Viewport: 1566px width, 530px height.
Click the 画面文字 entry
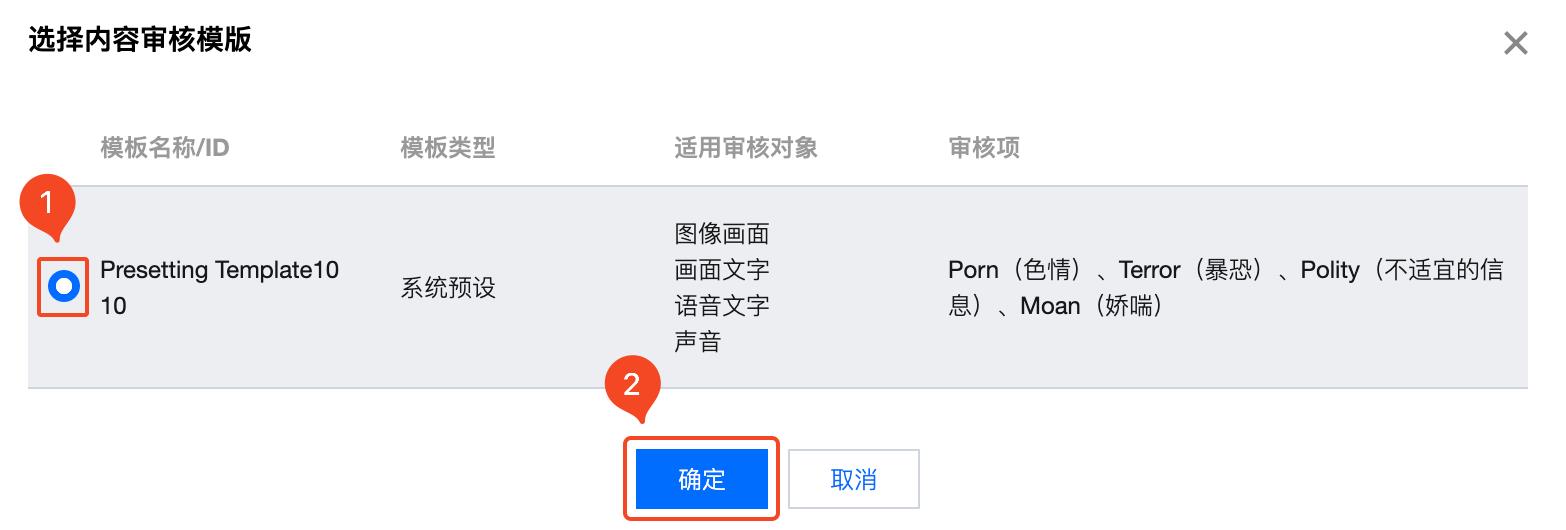(x=722, y=270)
